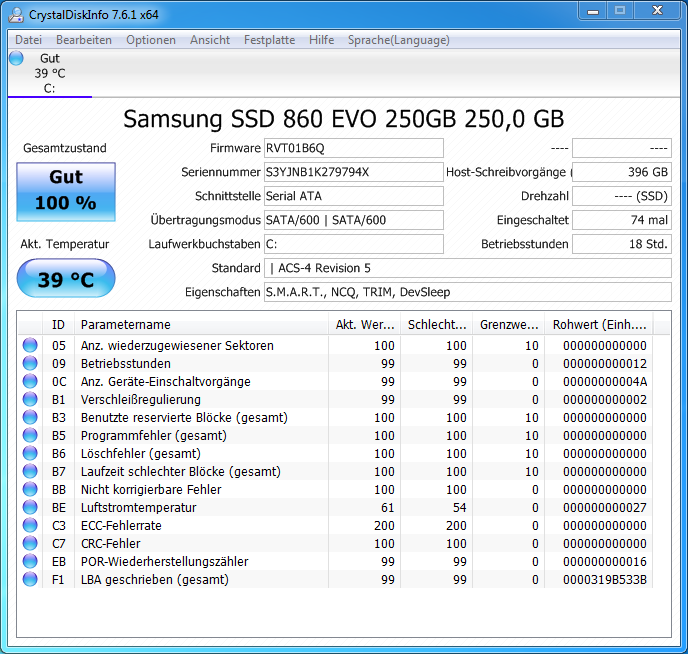Screen dimensions: 688x654
Task: Select the LBA geschrieben (gesamt) row
Action: pos(335,579)
